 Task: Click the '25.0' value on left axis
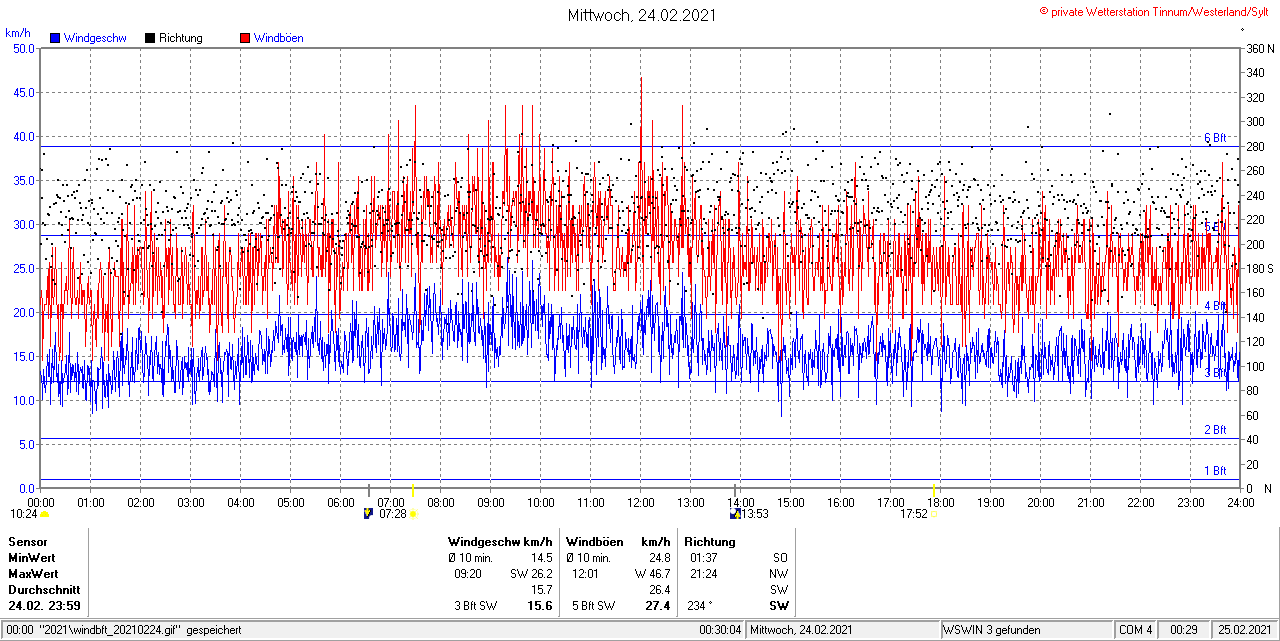pos(23,268)
